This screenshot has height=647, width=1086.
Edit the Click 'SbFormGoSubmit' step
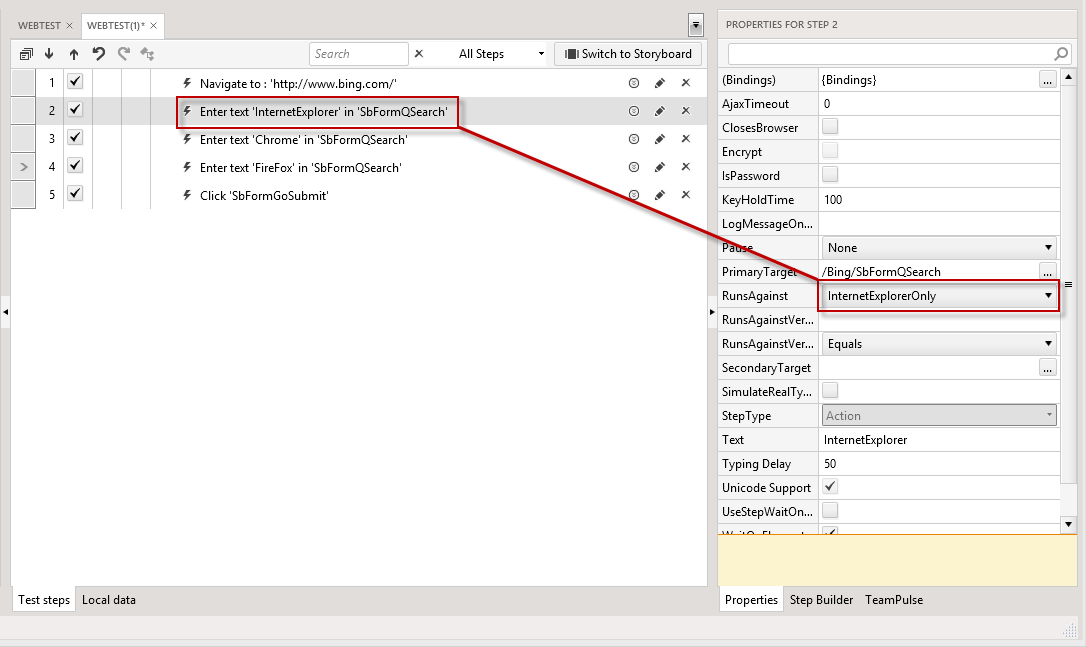(x=660, y=195)
